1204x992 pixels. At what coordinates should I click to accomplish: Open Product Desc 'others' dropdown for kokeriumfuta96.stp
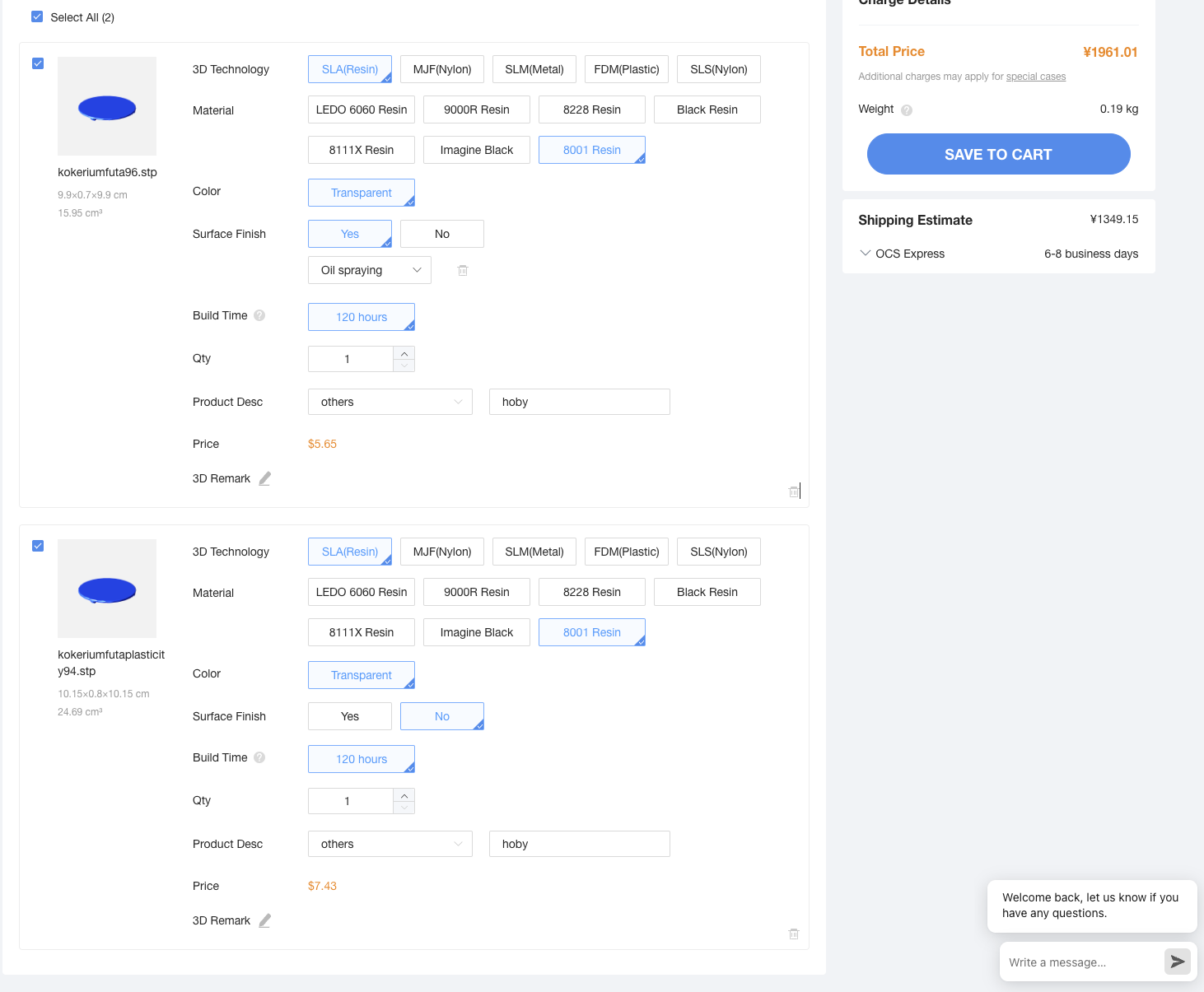click(x=390, y=402)
